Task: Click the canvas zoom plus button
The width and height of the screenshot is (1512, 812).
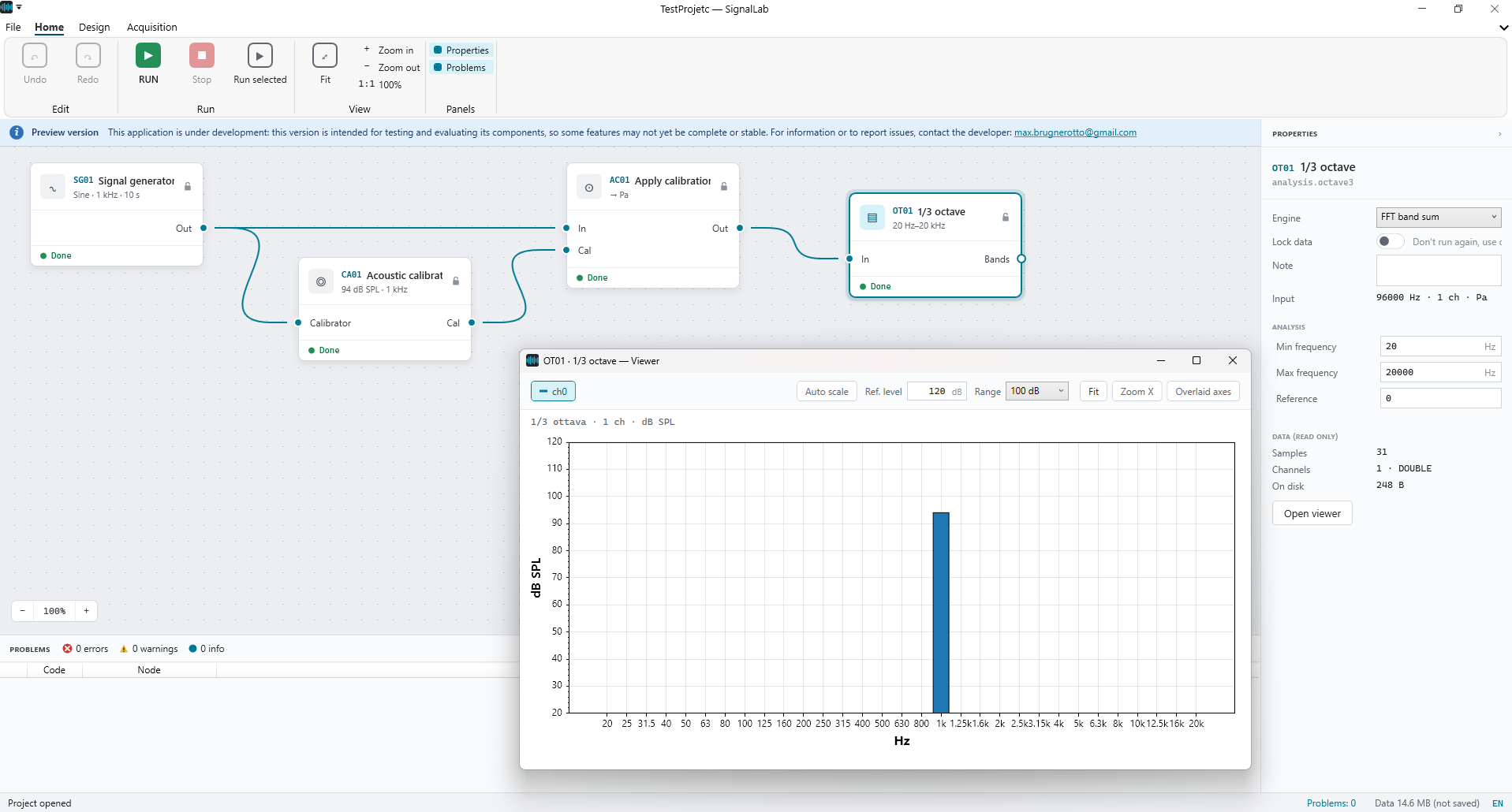Action: click(x=87, y=611)
